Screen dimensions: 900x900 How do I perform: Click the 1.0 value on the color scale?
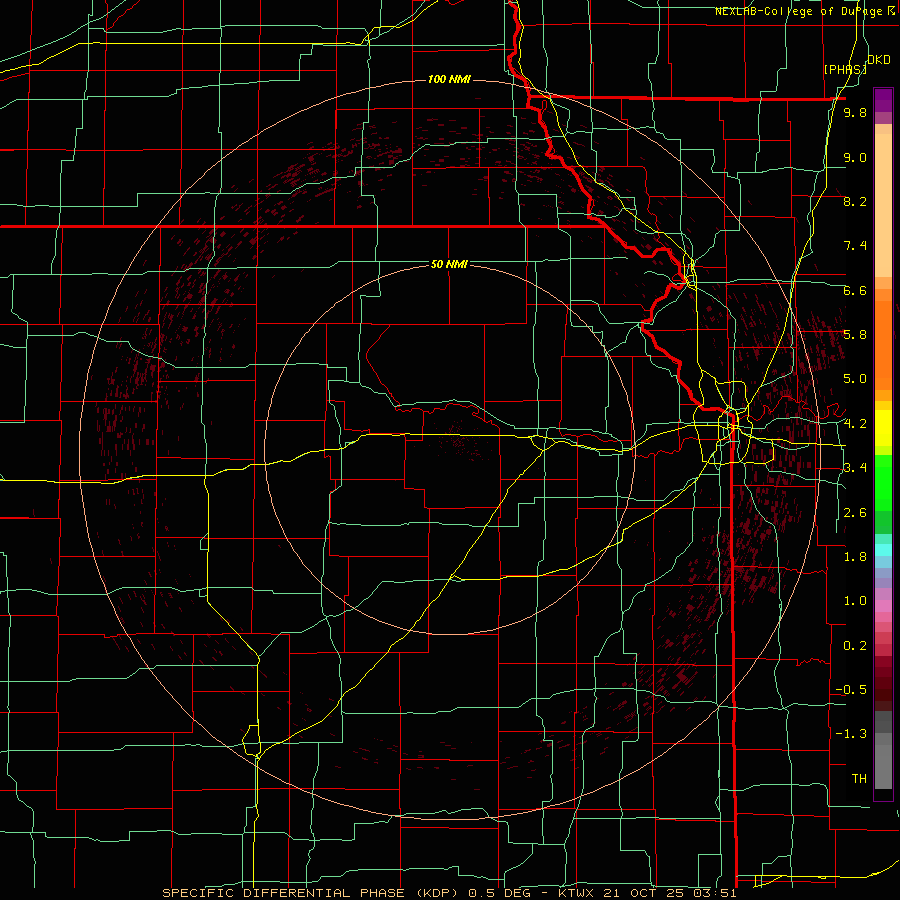click(855, 601)
